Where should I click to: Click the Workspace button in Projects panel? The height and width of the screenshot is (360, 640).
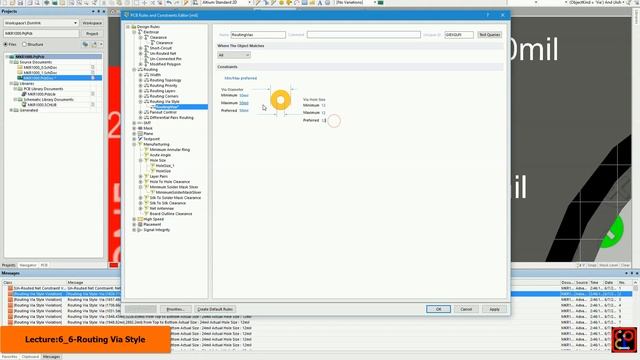92,23
